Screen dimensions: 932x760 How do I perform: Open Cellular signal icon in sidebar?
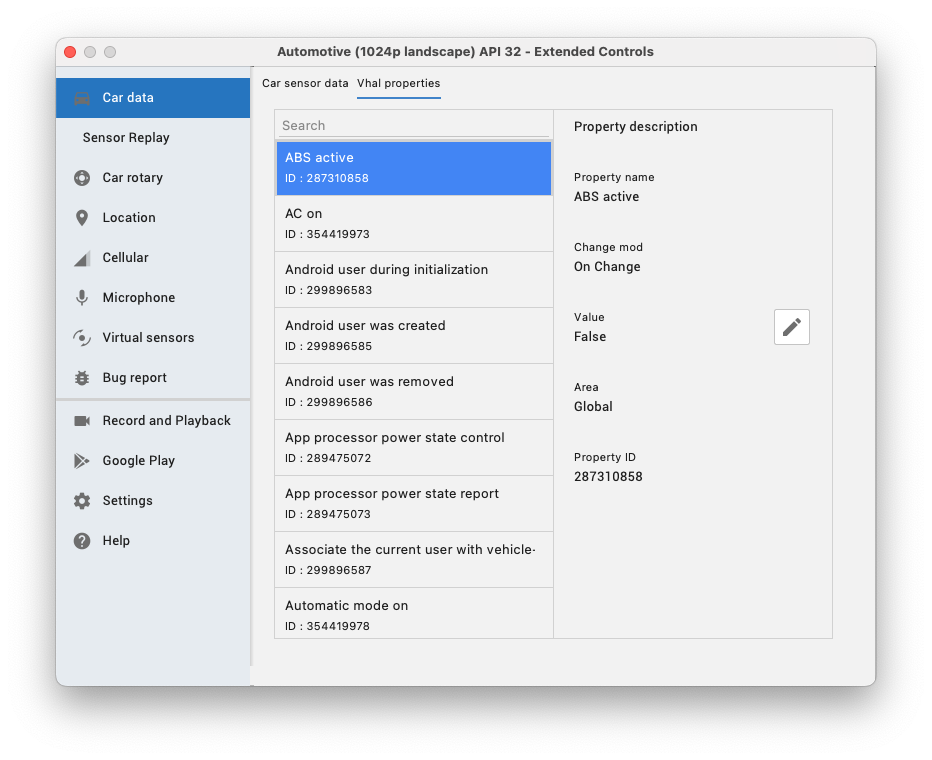[x=82, y=258]
